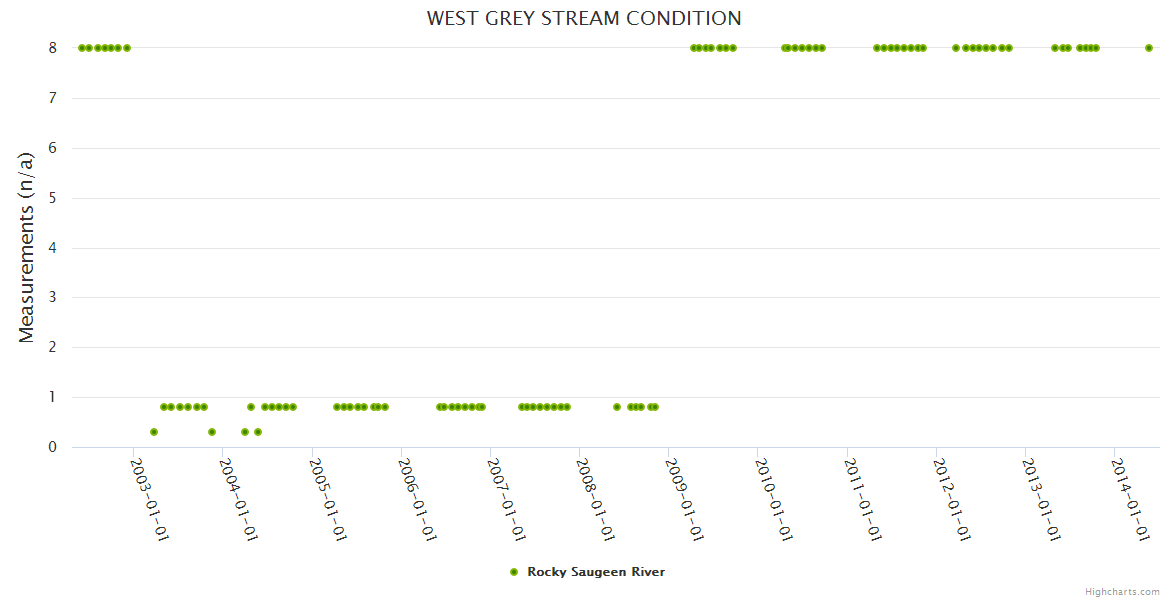Click the lone value-8 point just after 2012-01-01
The width and height of the screenshot is (1170, 600).
[956, 48]
